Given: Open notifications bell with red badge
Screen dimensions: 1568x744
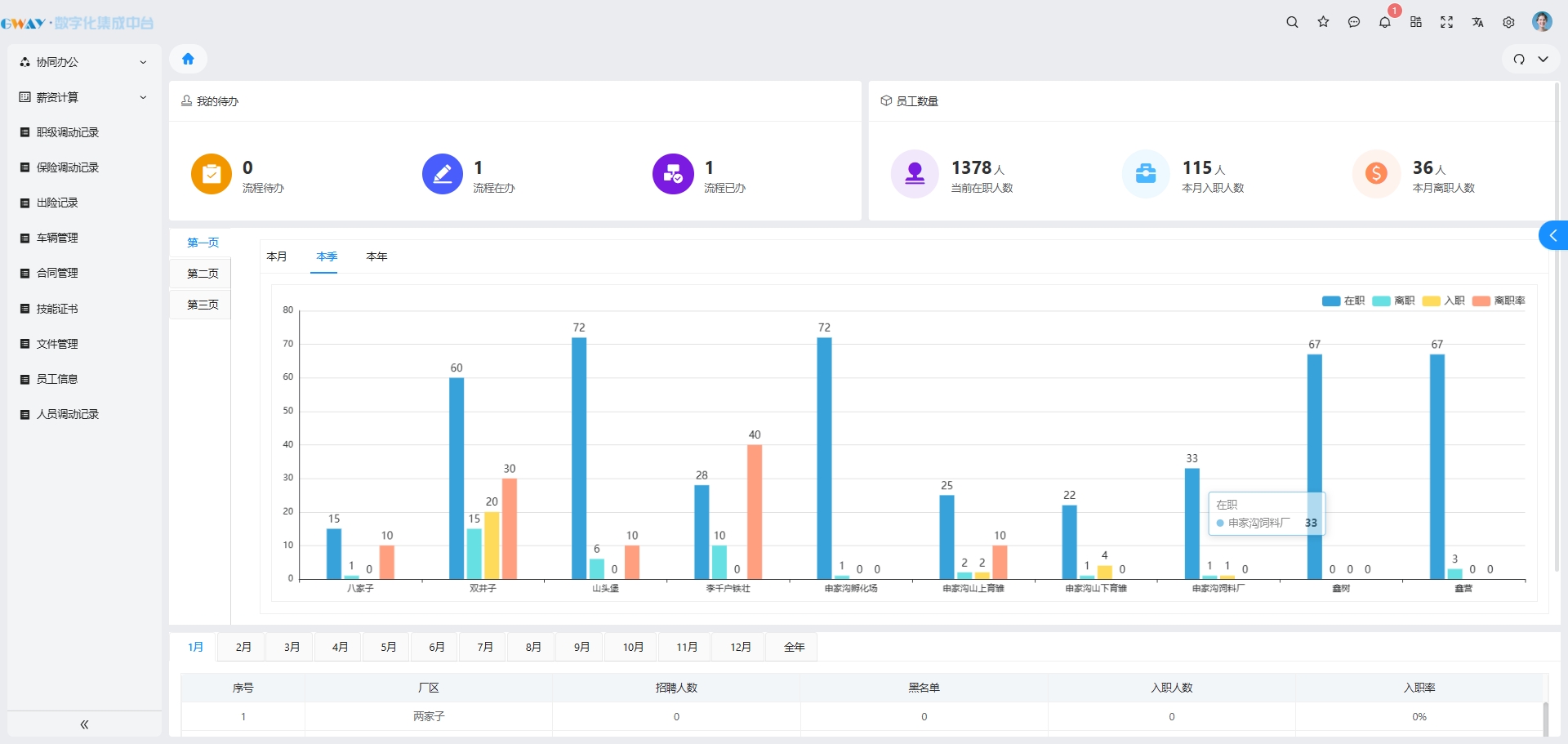Looking at the screenshot, I should coord(1385,22).
